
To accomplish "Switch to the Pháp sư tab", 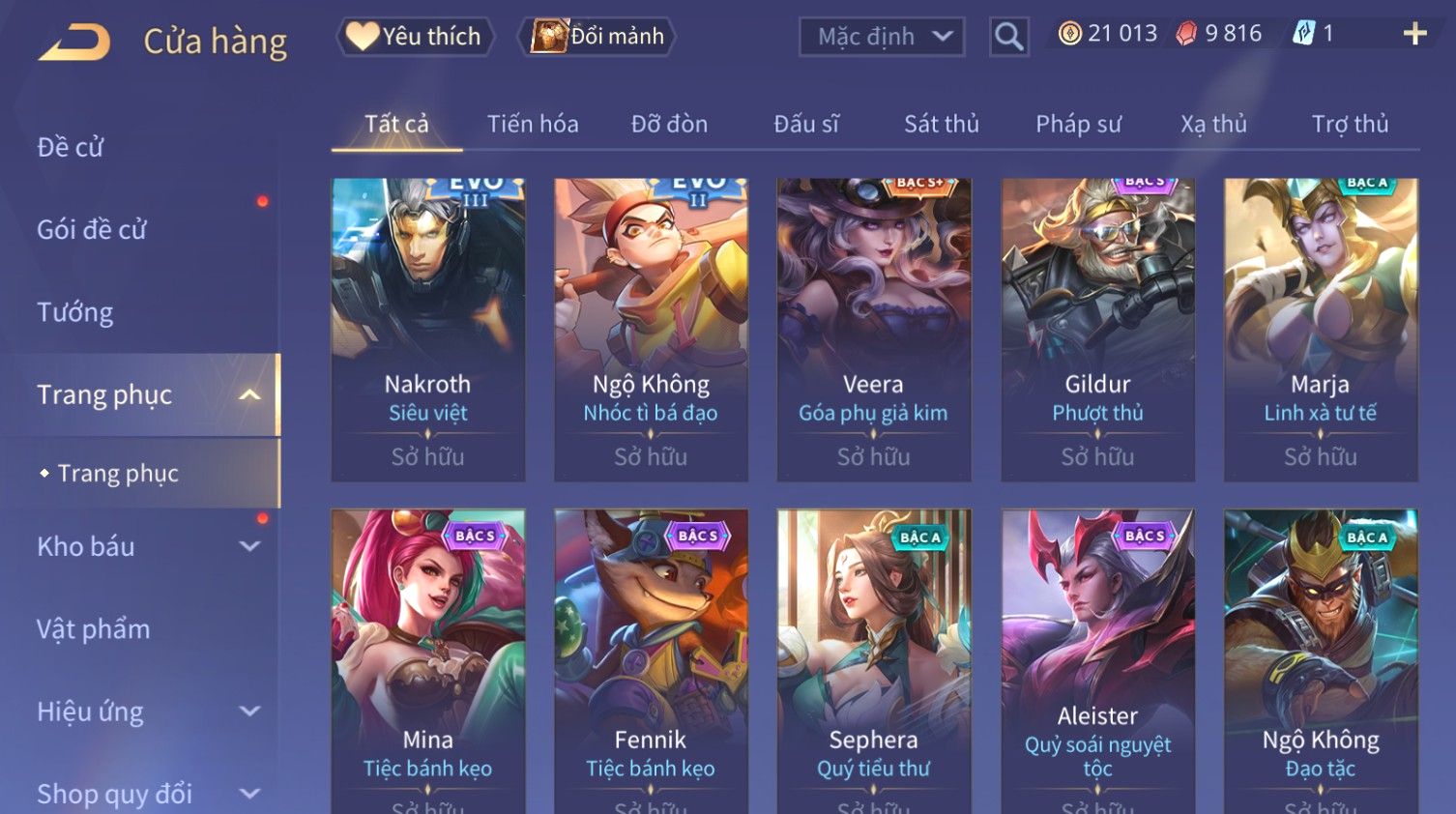I will pos(1078,124).
